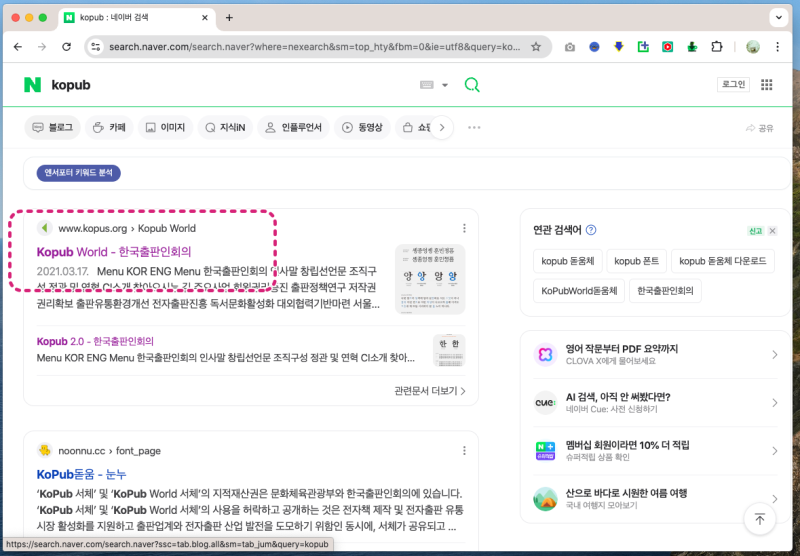This screenshot has height=556, width=800.
Task: Click the Kopub World font preview thumbnail
Action: click(430, 279)
